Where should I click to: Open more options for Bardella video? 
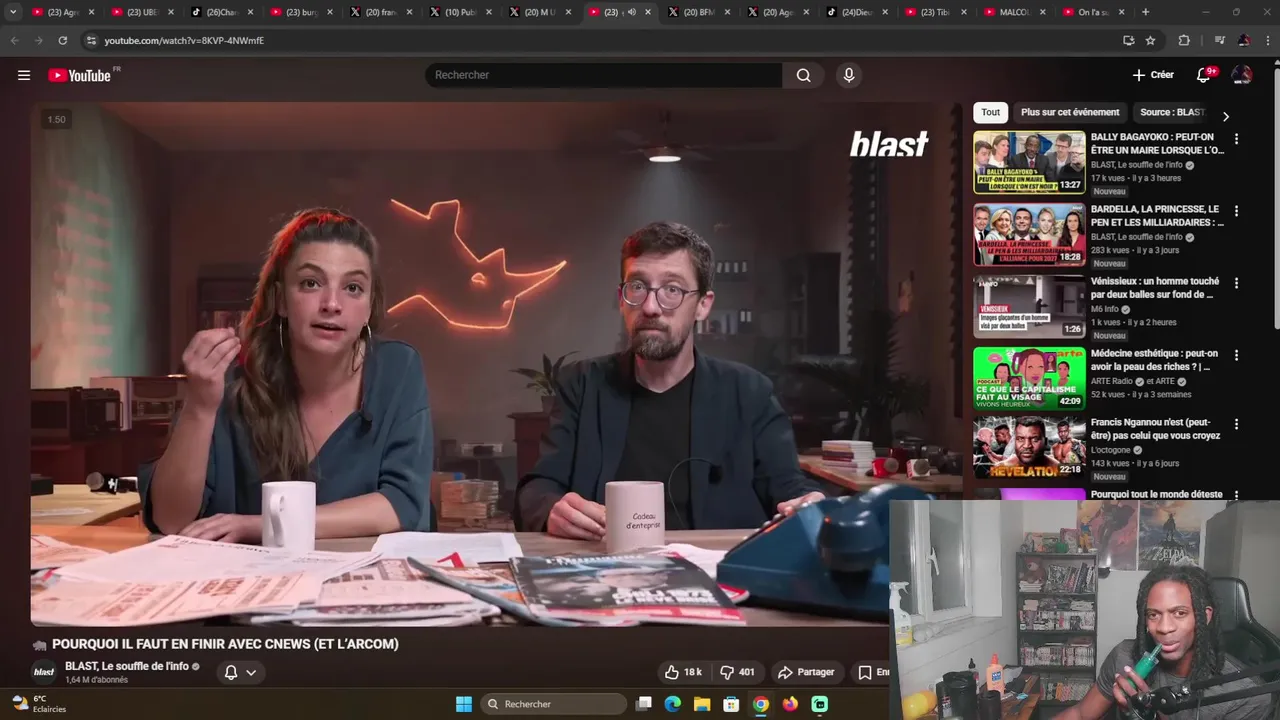coord(1236,211)
